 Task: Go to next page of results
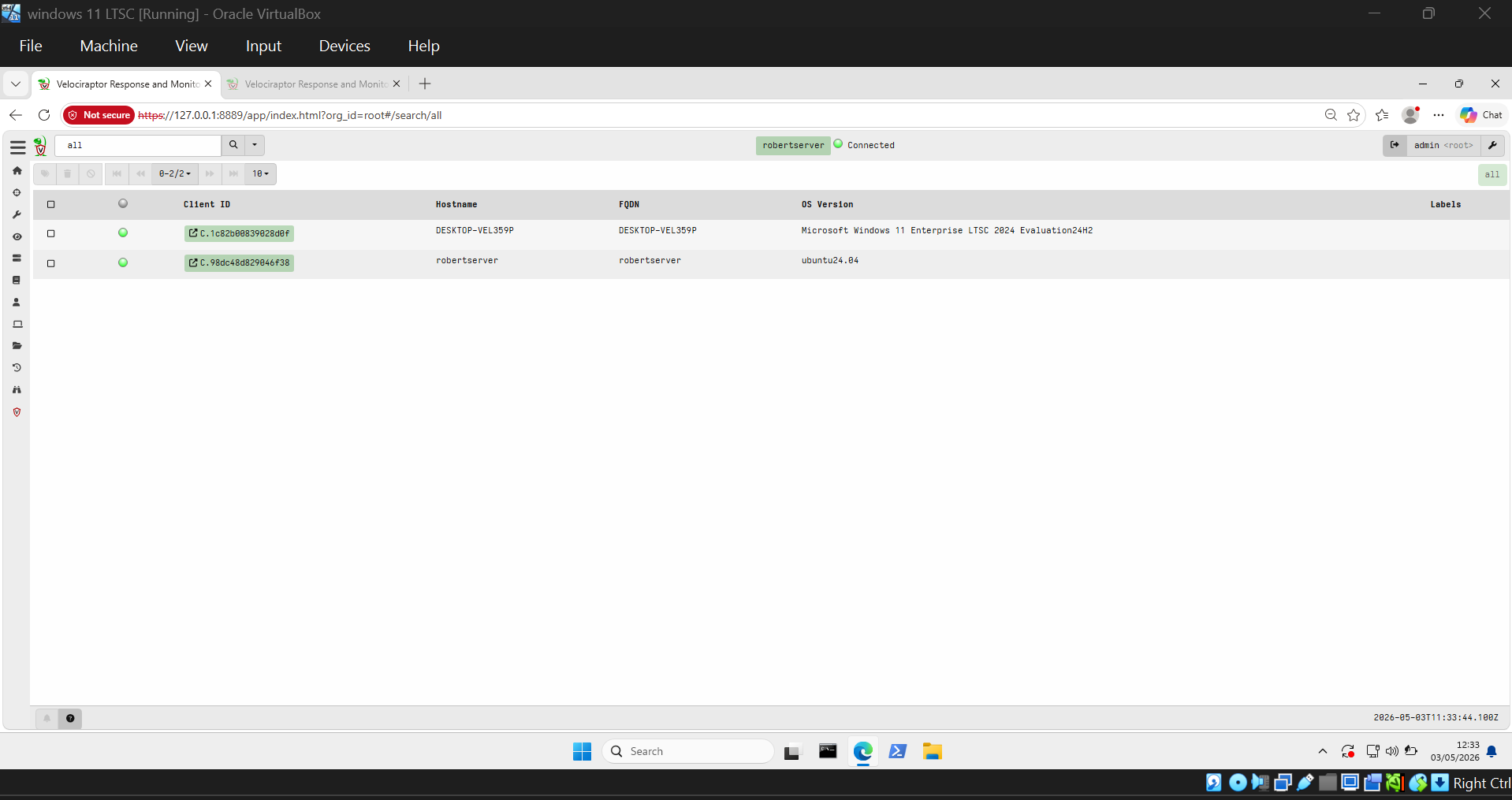[x=210, y=173]
